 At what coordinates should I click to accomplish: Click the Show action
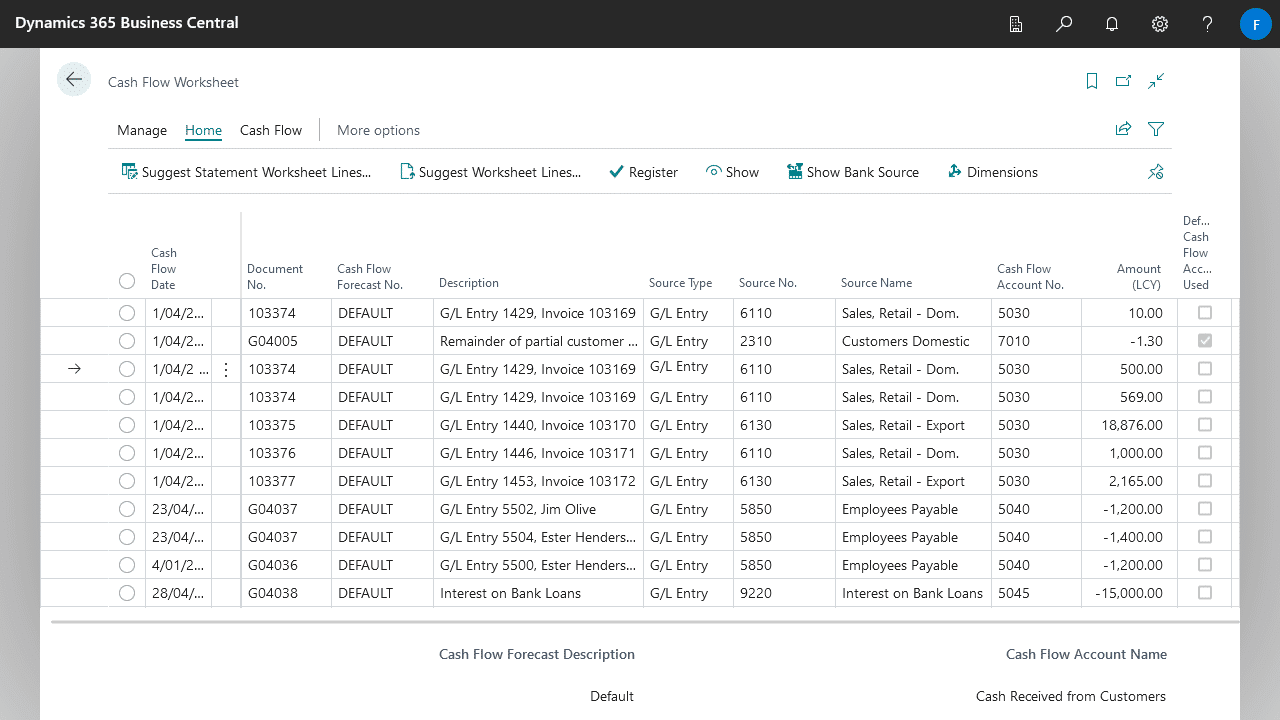pos(732,172)
